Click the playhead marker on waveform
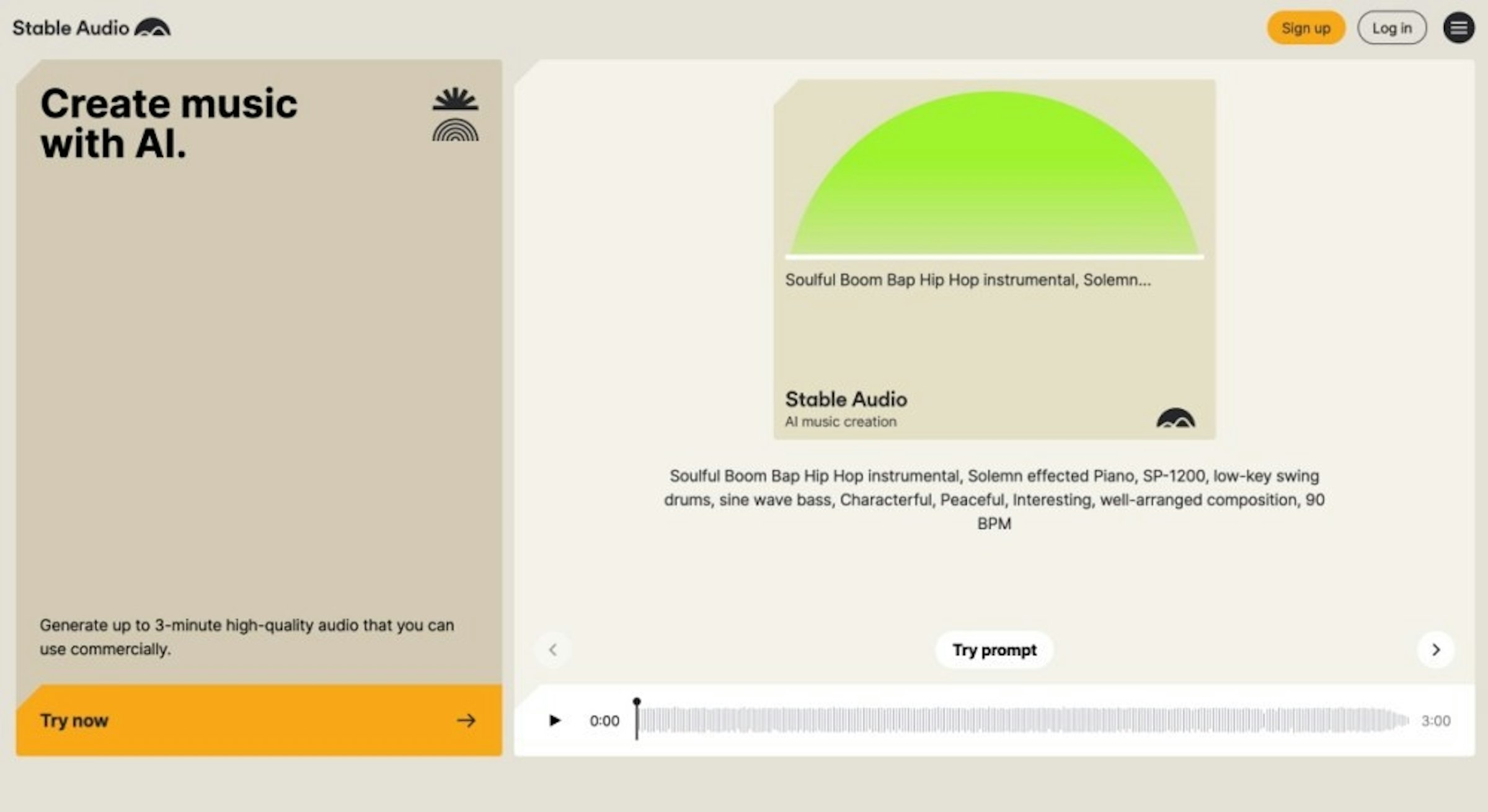The width and height of the screenshot is (1488, 812). (x=637, y=718)
